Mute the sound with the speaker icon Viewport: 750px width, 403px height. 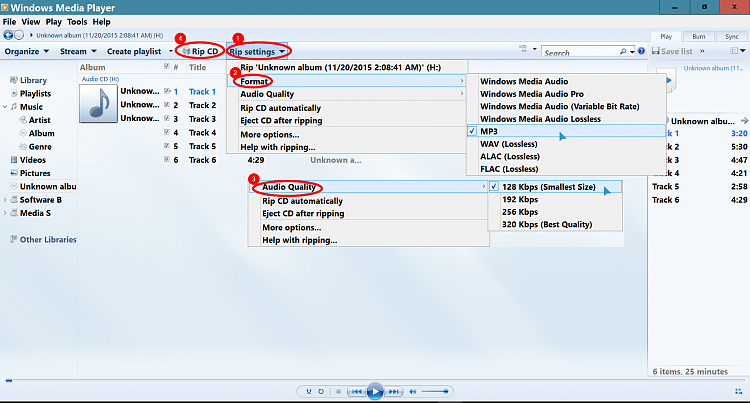pos(413,392)
